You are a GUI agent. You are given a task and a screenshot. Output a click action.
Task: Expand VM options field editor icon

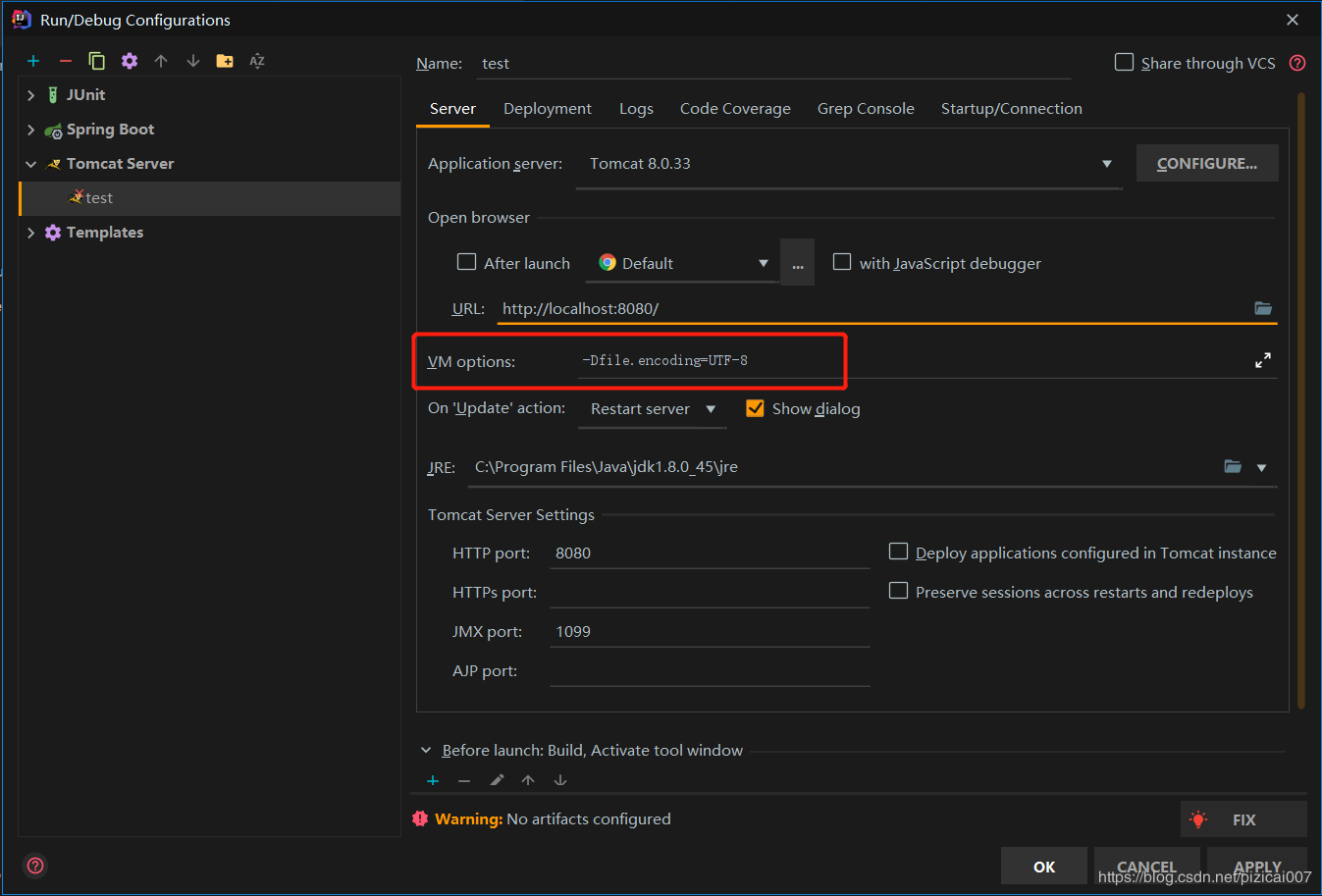point(1263,360)
